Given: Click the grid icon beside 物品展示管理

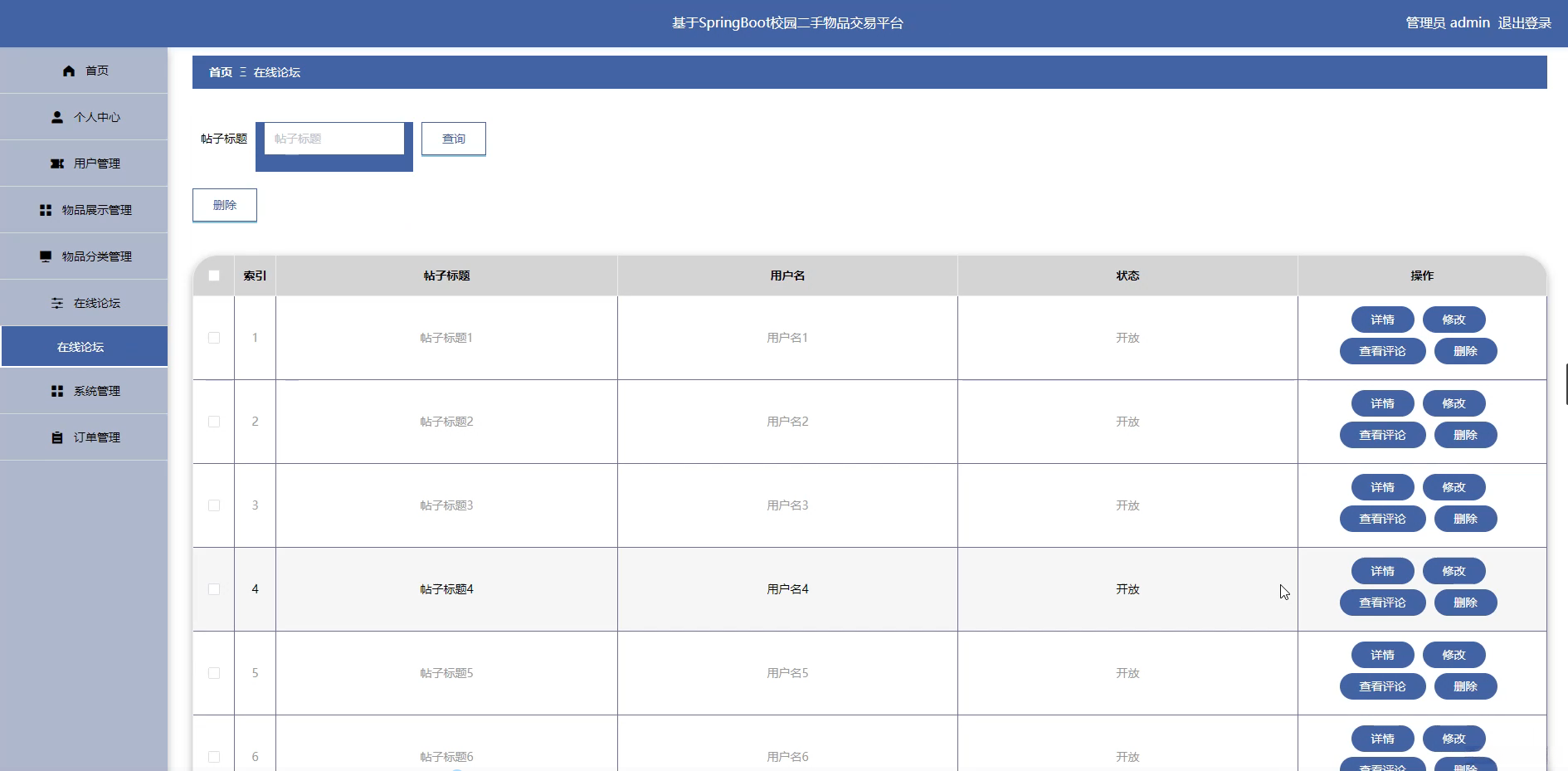Looking at the screenshot, I should pyautogui.click(x=46, y=210).
